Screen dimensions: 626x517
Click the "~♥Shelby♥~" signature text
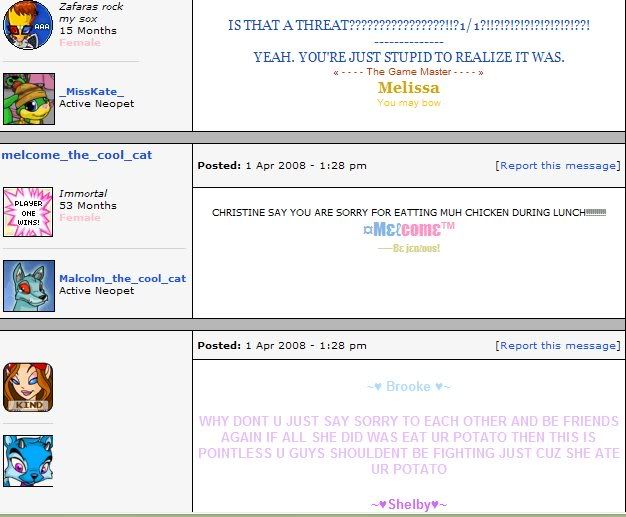coord(408,504)
